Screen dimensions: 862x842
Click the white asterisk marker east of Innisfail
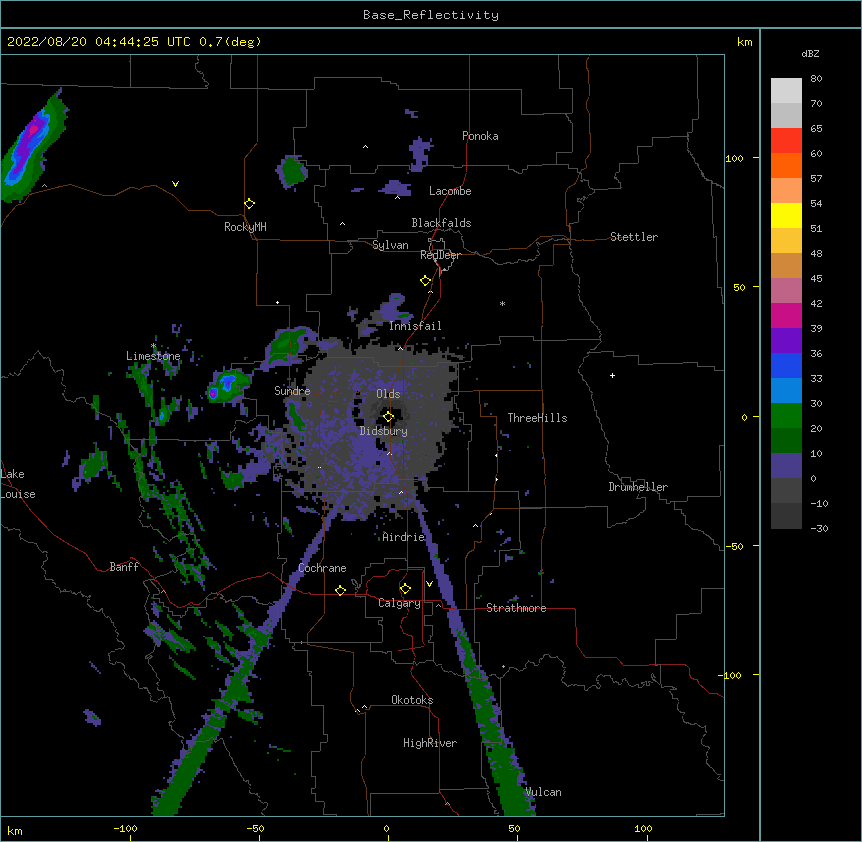502,303
